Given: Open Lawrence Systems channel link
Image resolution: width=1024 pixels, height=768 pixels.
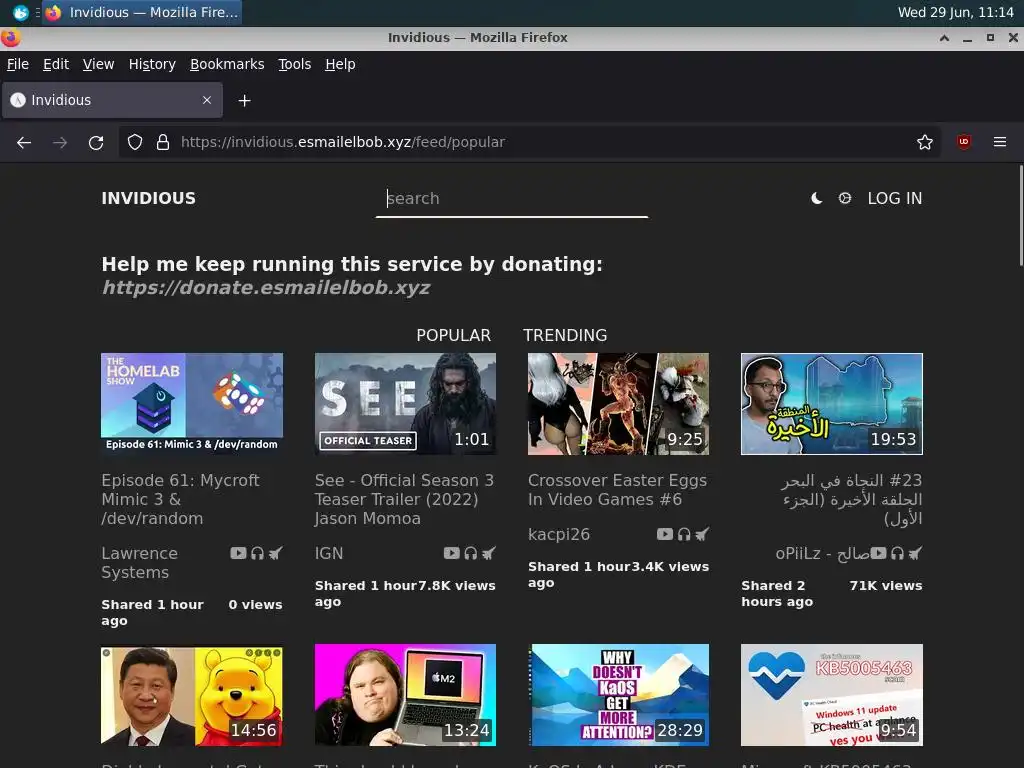Looking at the screenshot, I should point(139,563).
